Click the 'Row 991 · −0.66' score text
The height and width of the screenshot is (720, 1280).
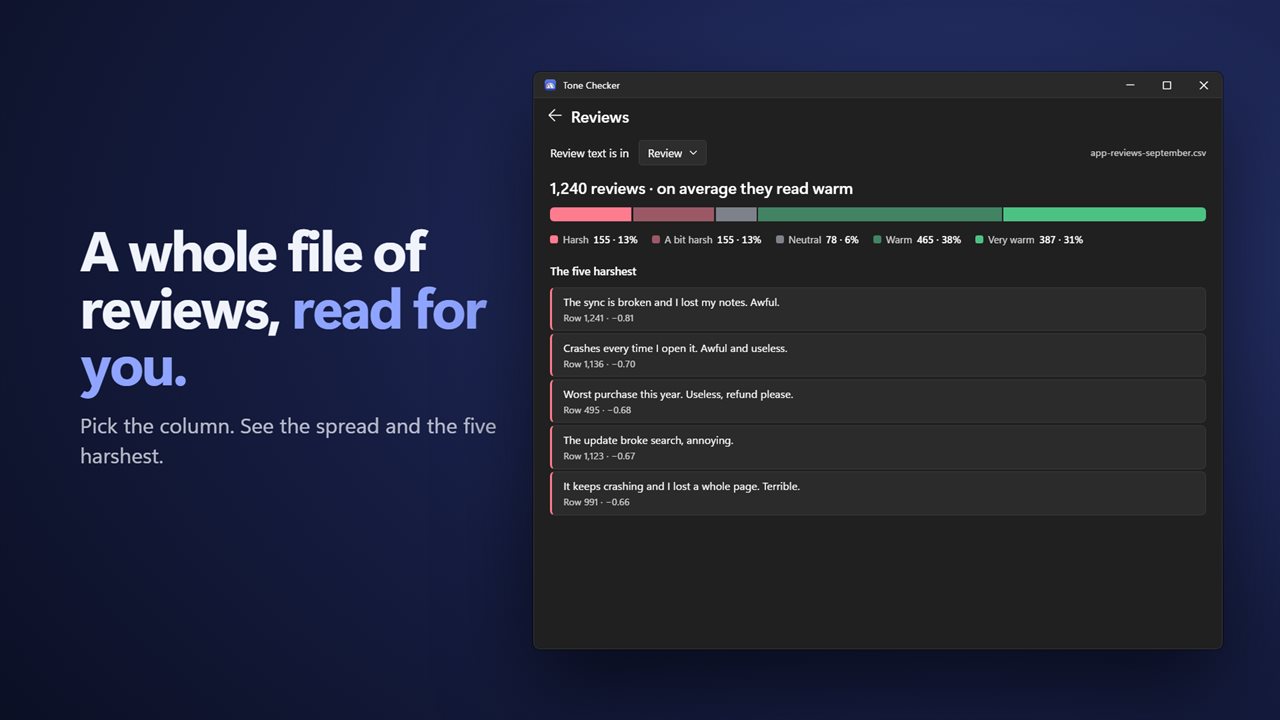point(596,502)
